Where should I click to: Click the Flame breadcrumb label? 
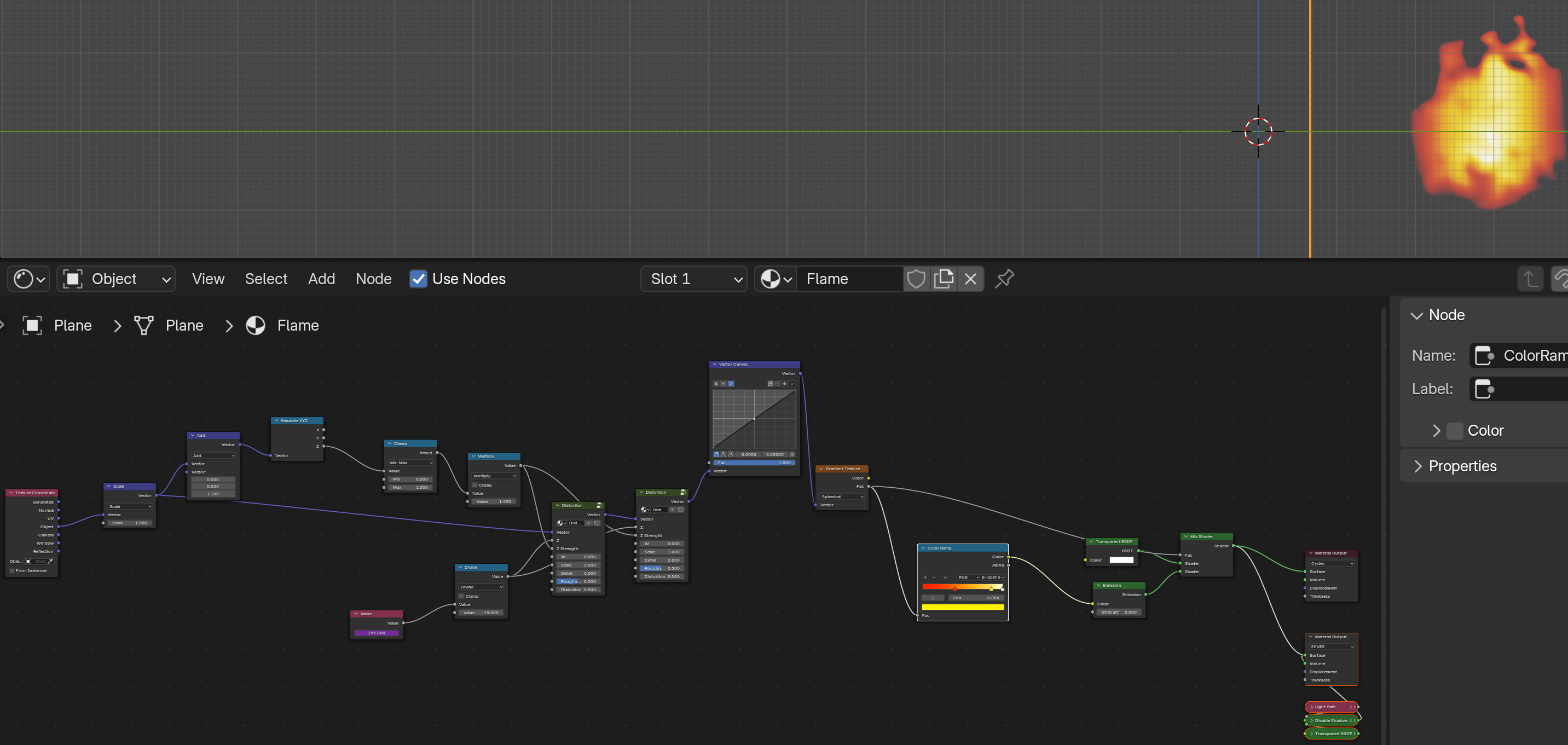click(298, 325)
